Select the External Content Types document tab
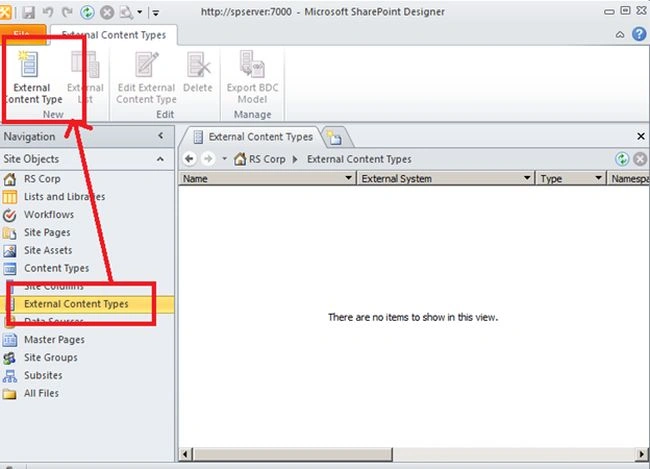 (253, 137)
